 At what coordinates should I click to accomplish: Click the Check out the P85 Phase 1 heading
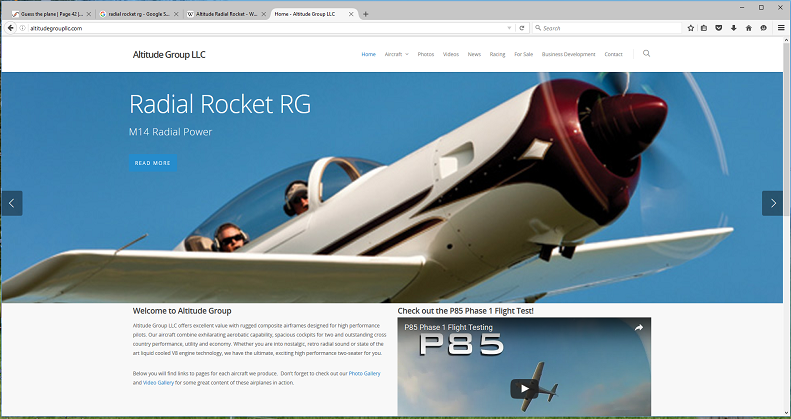coord(465,311)
